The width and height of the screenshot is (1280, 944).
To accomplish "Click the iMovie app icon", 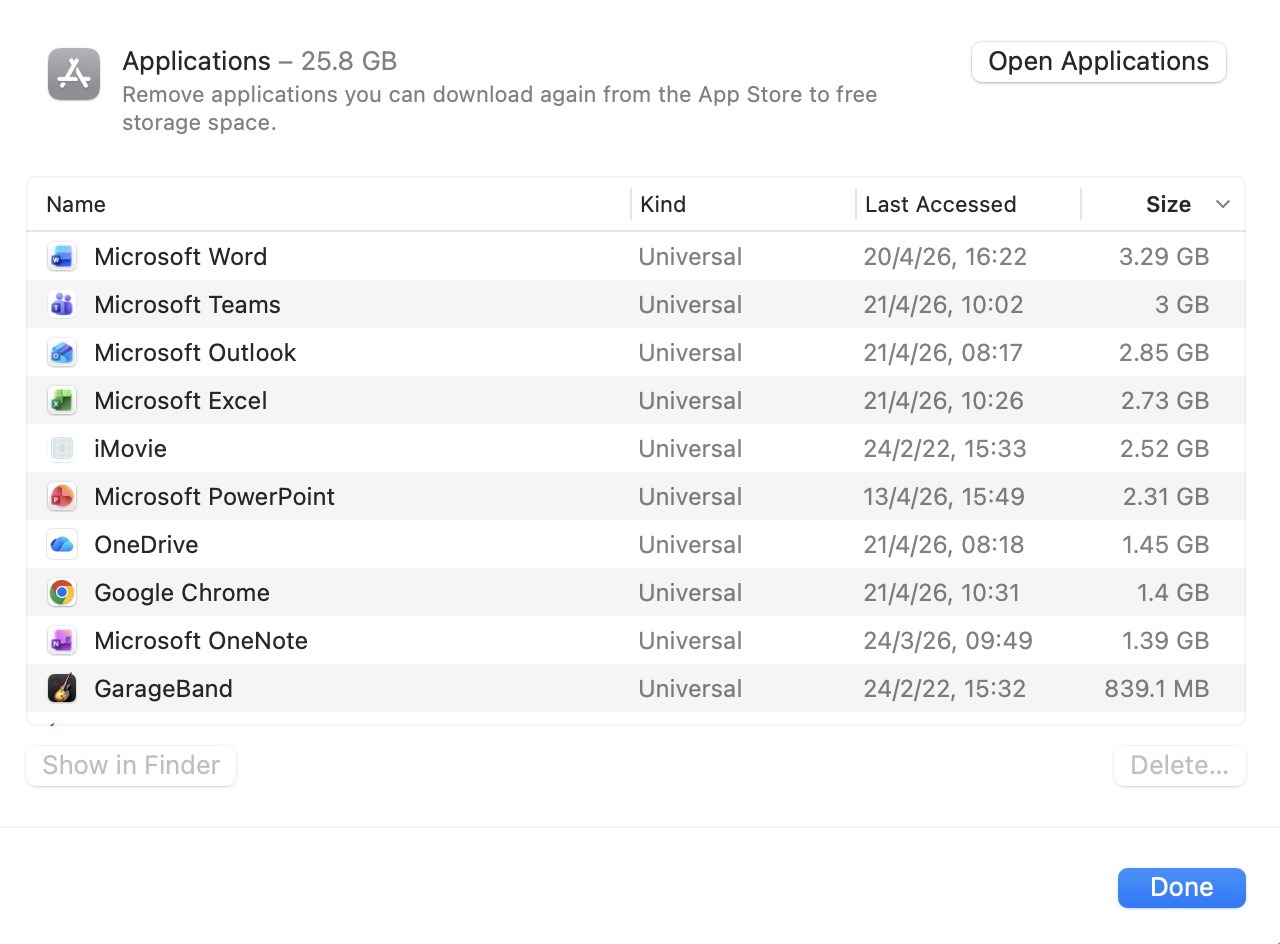I will click(62, 449).
